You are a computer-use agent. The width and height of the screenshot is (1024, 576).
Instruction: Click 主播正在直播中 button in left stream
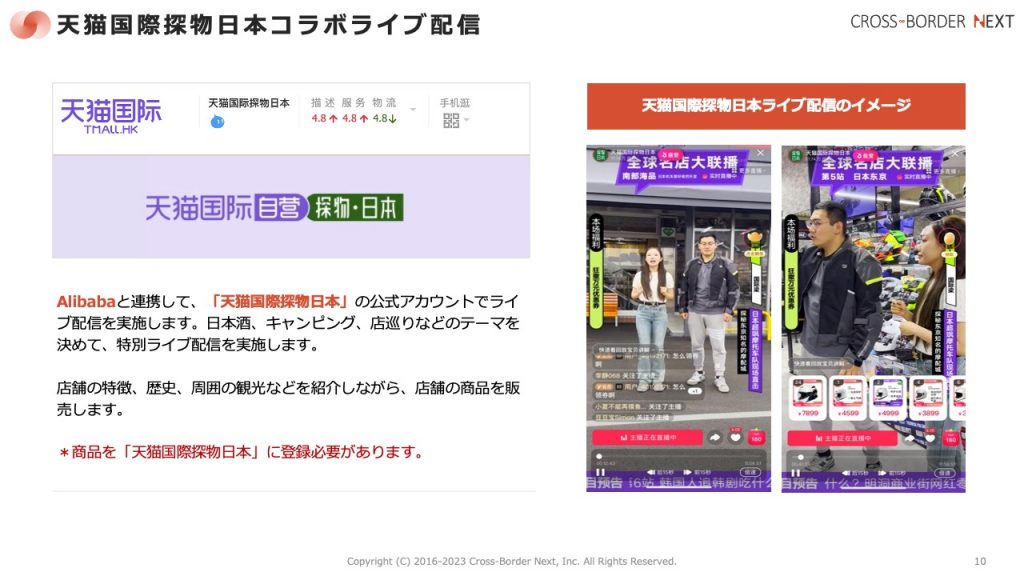click(x=647, y=438)
